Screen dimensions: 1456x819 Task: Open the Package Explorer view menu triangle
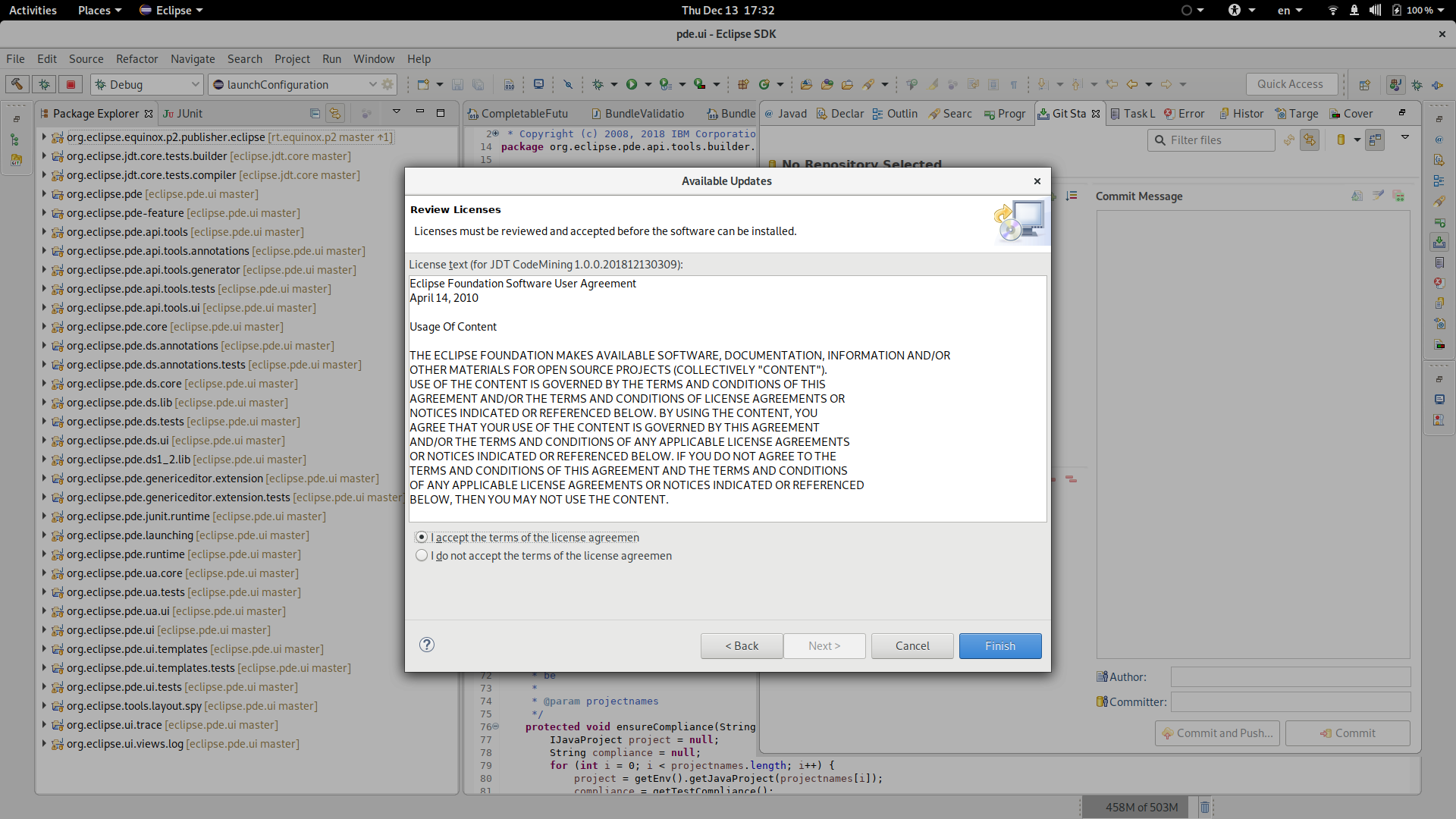click(x=396, y=112)
